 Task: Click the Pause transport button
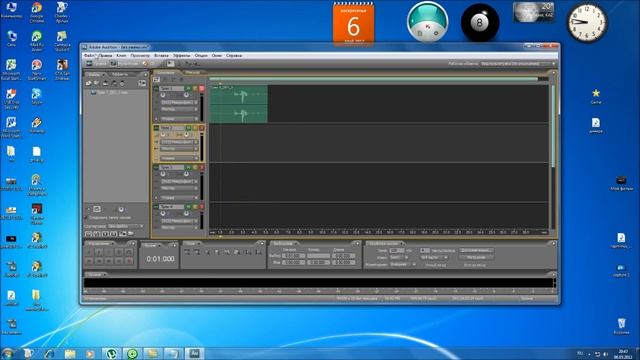(109, 252)
